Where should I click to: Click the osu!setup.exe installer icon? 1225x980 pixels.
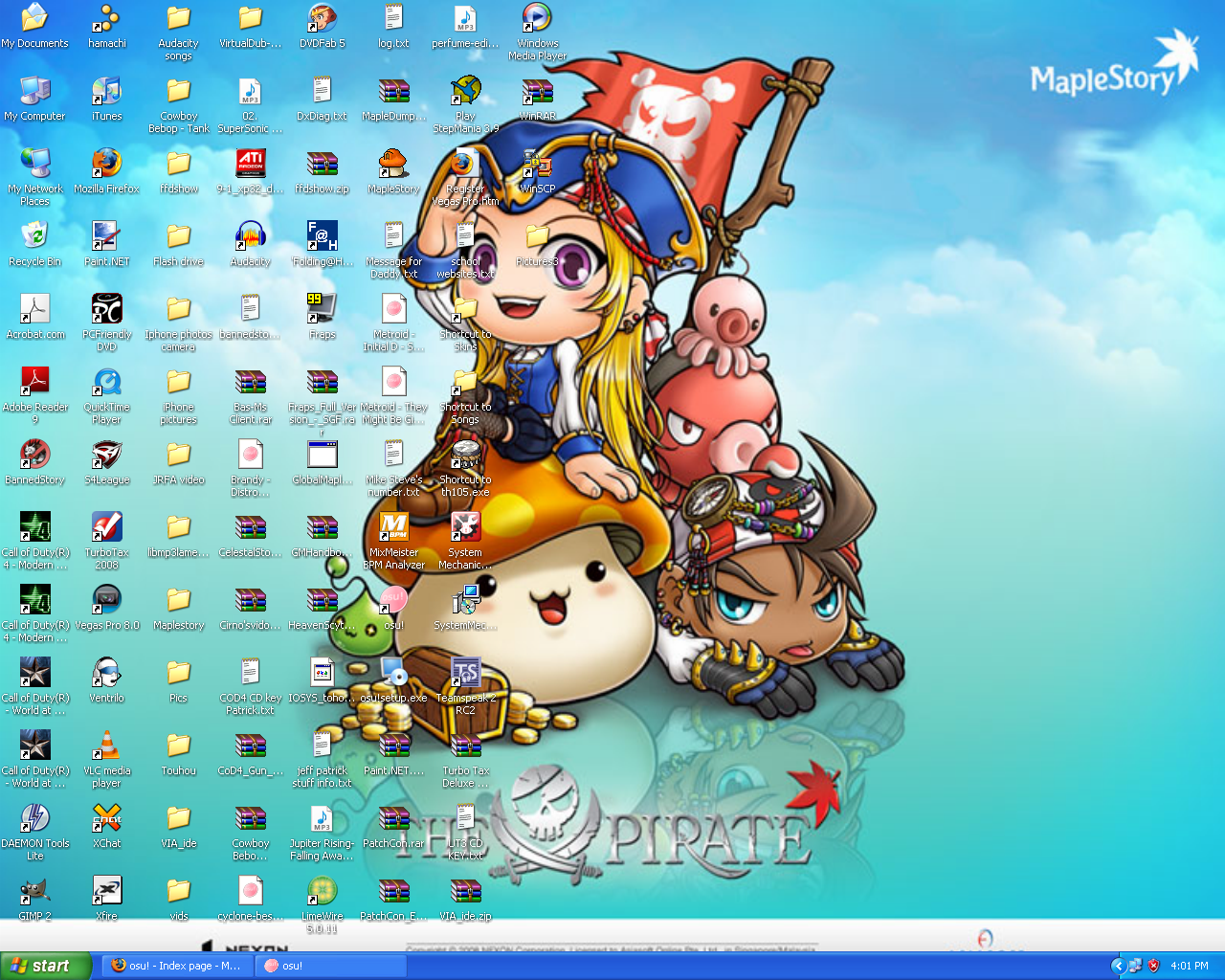[393, 673]
